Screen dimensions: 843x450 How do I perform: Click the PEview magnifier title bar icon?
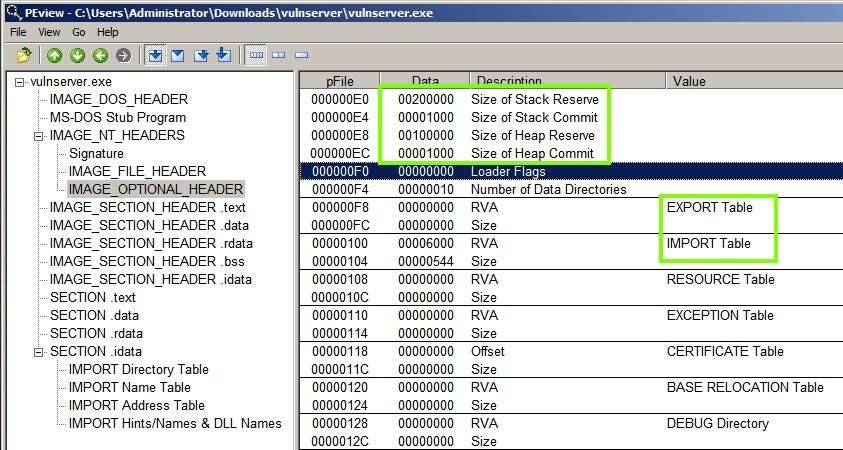(14, 12)
